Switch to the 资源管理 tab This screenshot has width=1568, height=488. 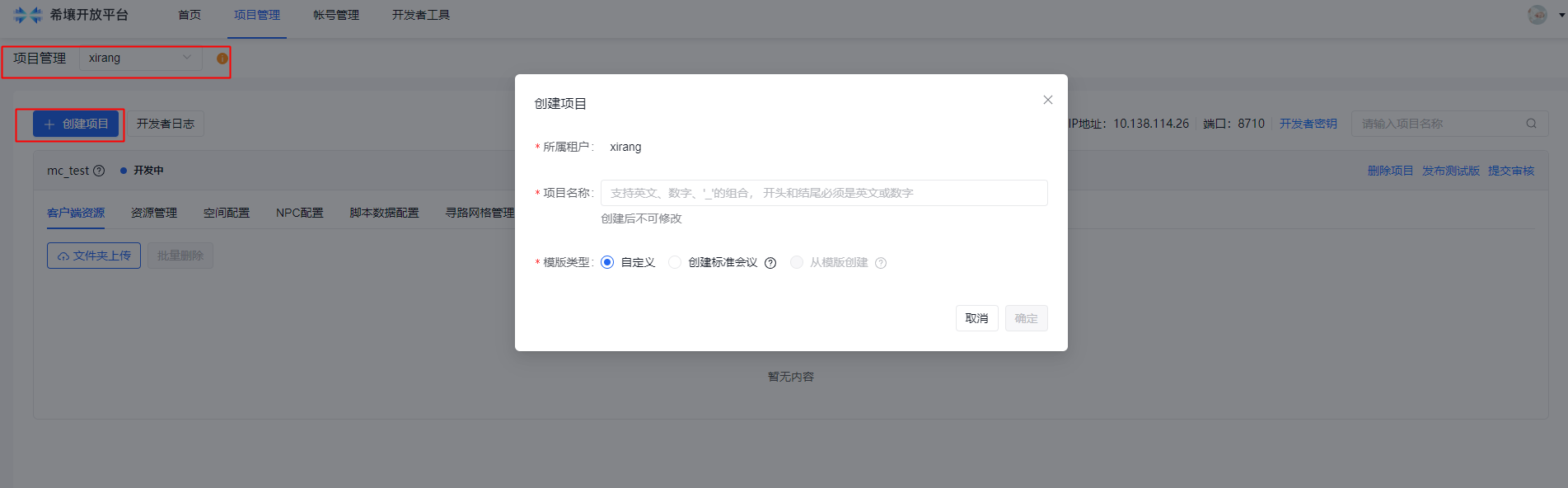tap(154, 213)
